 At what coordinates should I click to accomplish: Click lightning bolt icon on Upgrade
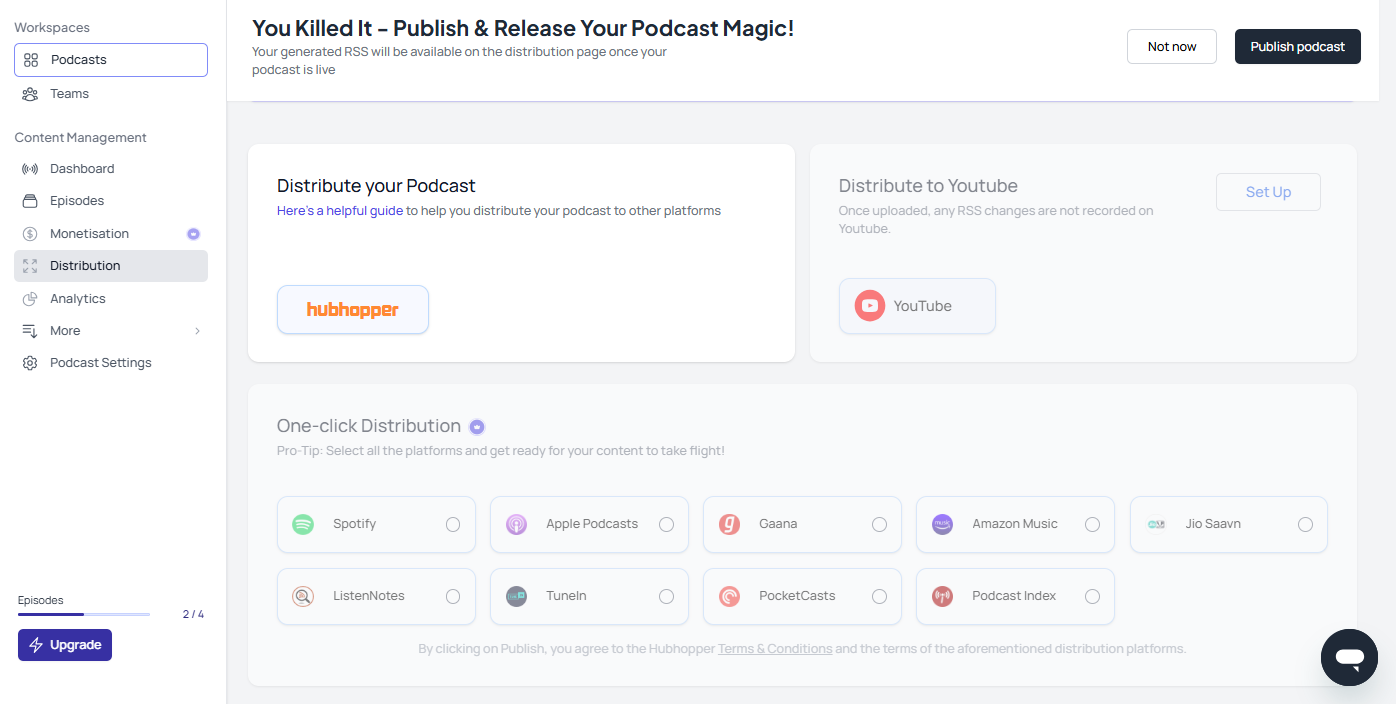[37, 645]
